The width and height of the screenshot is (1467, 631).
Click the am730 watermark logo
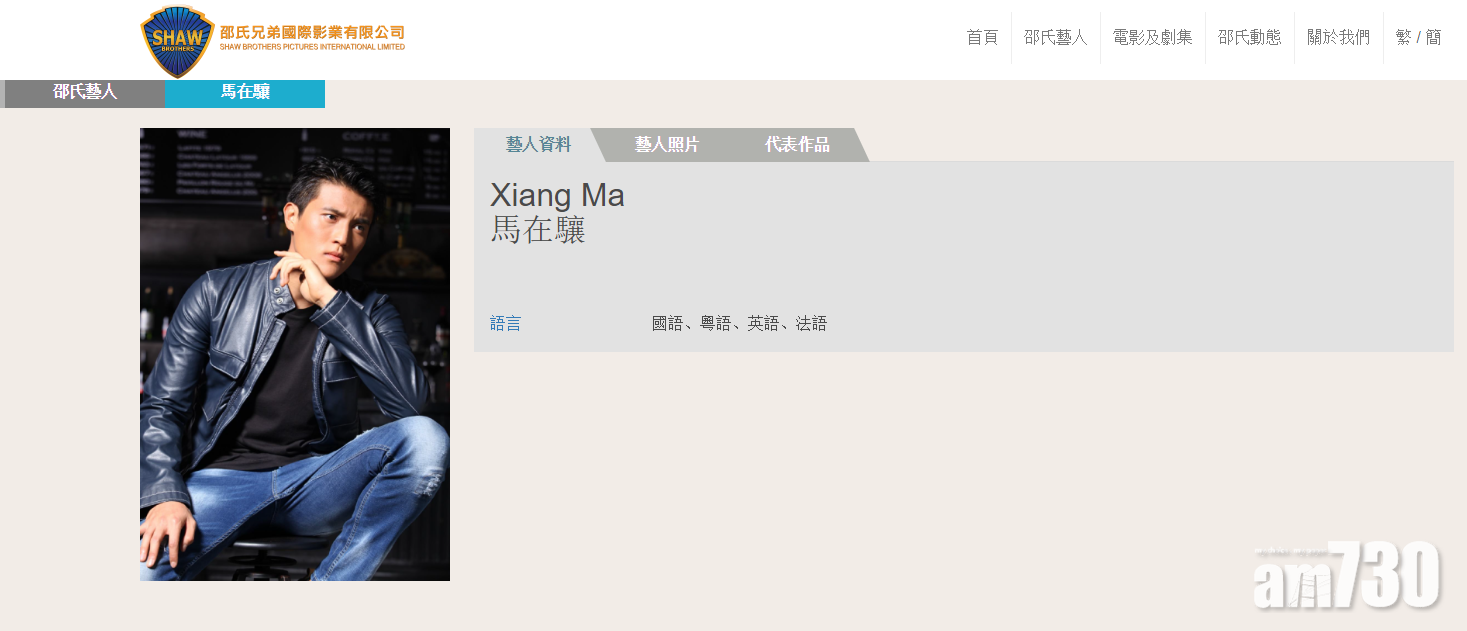pos(1346,576)
